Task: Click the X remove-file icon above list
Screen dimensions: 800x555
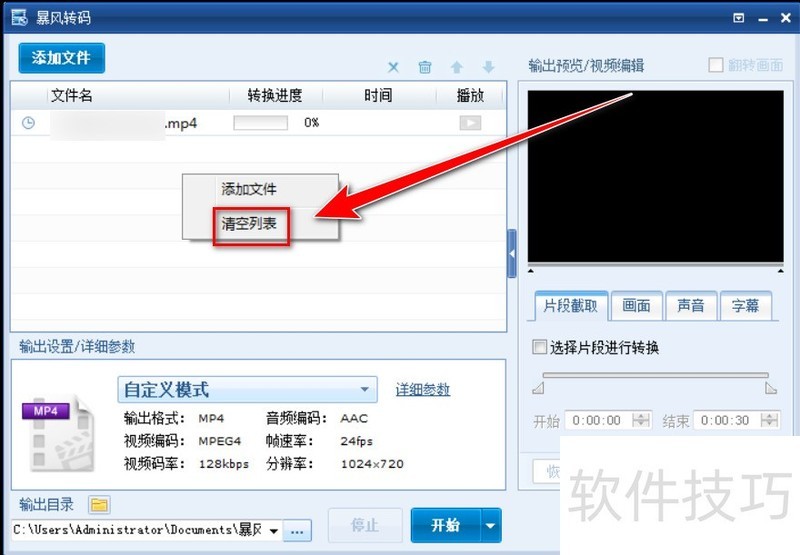Action: pos(393,67)
